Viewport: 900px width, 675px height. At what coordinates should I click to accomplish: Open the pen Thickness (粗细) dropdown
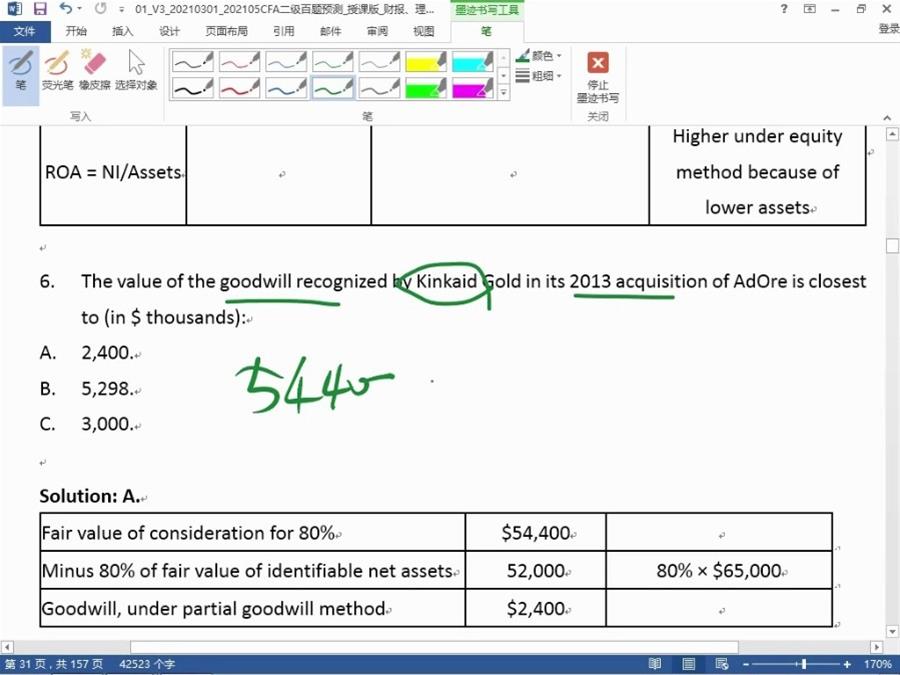(538, 75)
